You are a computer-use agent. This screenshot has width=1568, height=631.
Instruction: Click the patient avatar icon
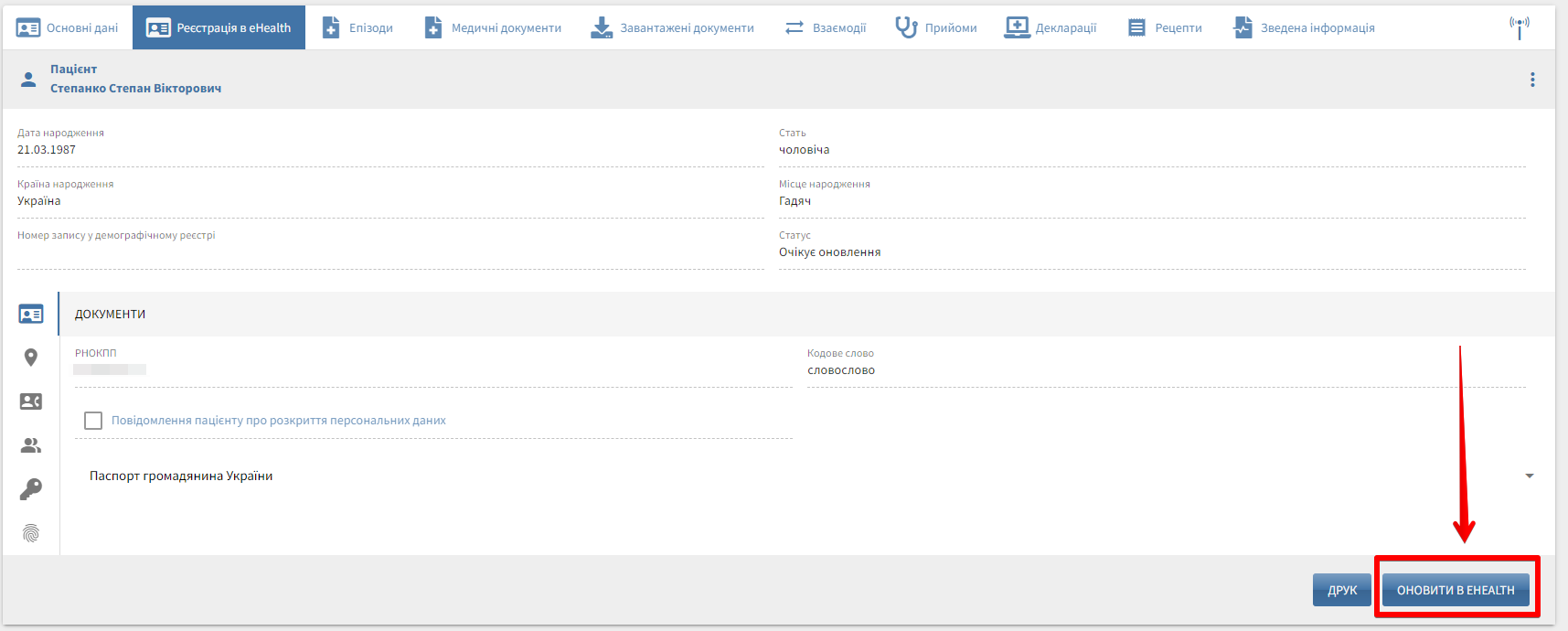(28, 80)
